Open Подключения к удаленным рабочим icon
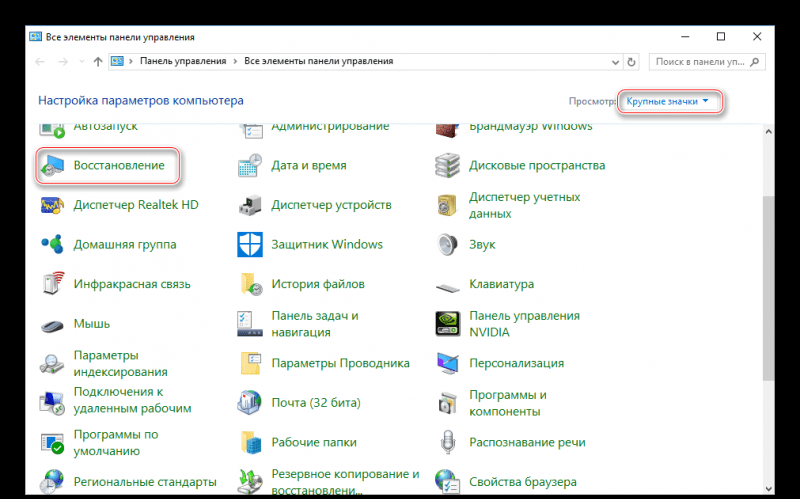Viewport: 800px width, 499px height. 52,403
